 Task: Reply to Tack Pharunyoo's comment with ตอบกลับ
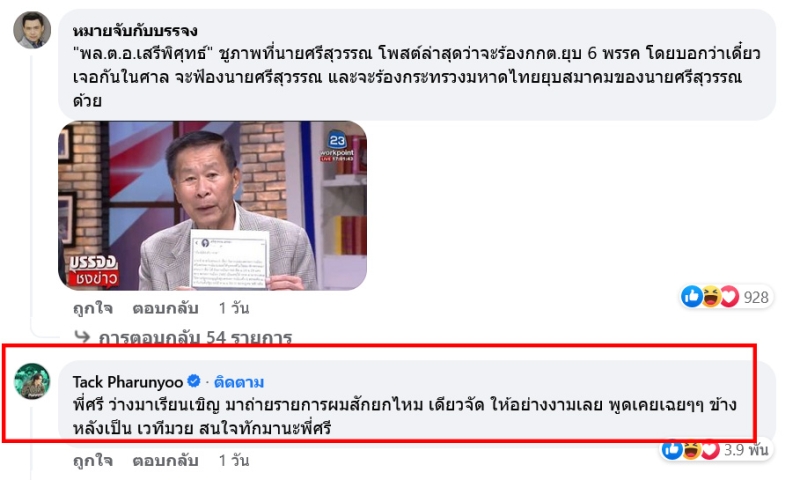(x=165, y=461)
